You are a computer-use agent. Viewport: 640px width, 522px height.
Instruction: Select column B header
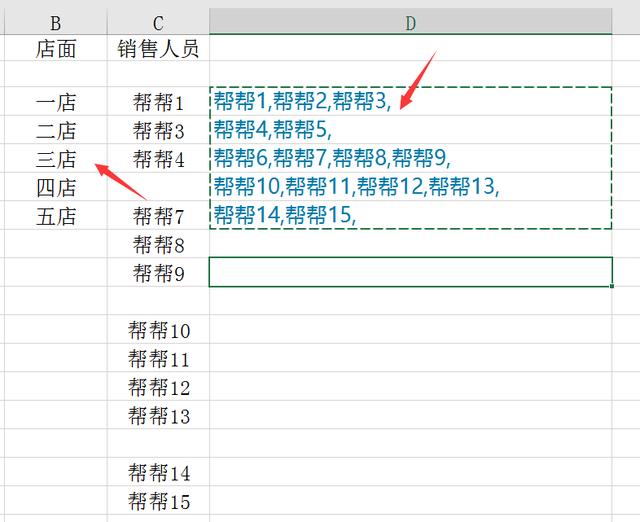point(55,22)
